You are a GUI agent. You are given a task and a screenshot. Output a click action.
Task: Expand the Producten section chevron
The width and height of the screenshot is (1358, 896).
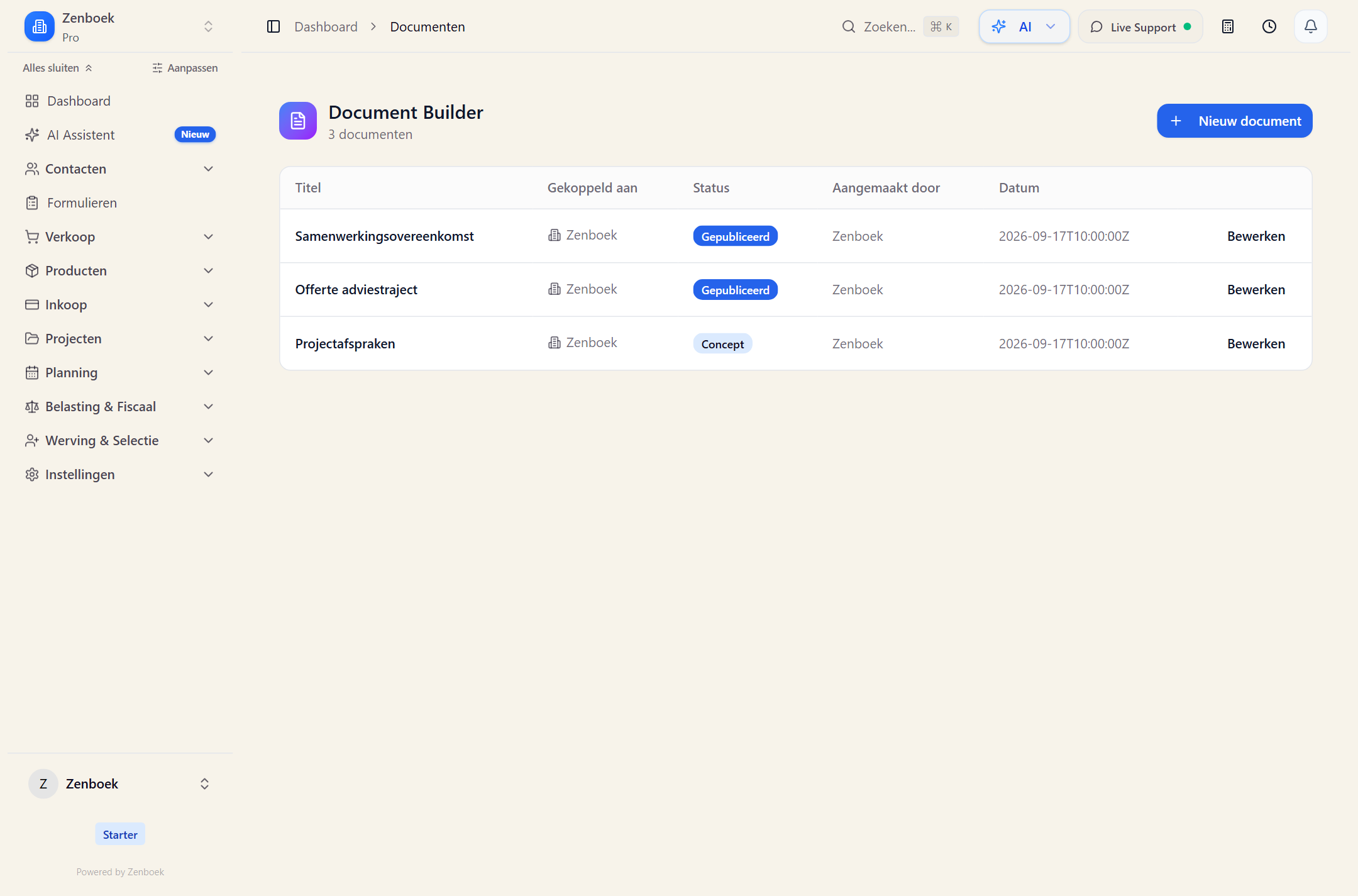[x=208, y=270]
